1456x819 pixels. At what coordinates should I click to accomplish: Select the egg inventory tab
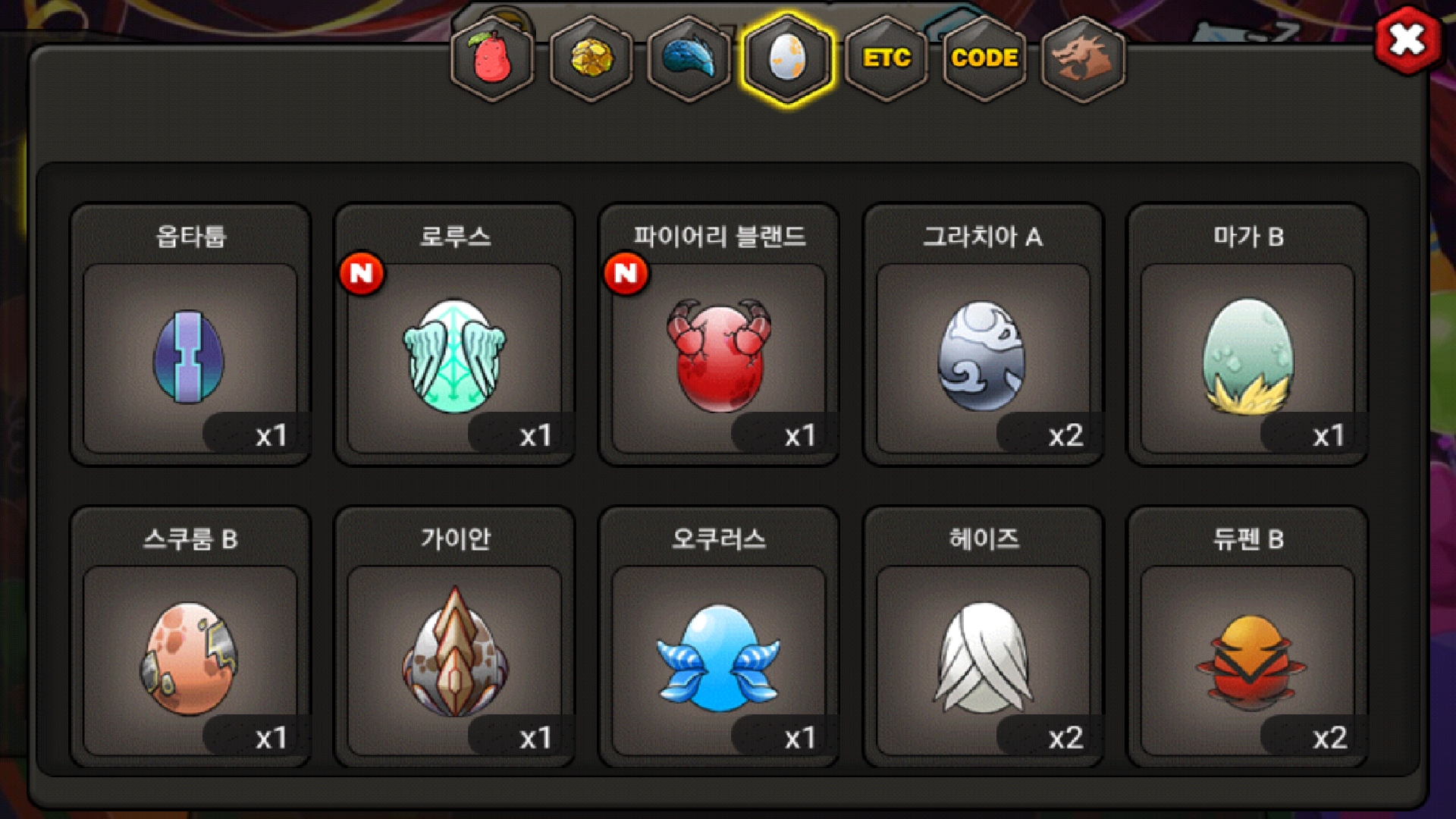(787, 58)
